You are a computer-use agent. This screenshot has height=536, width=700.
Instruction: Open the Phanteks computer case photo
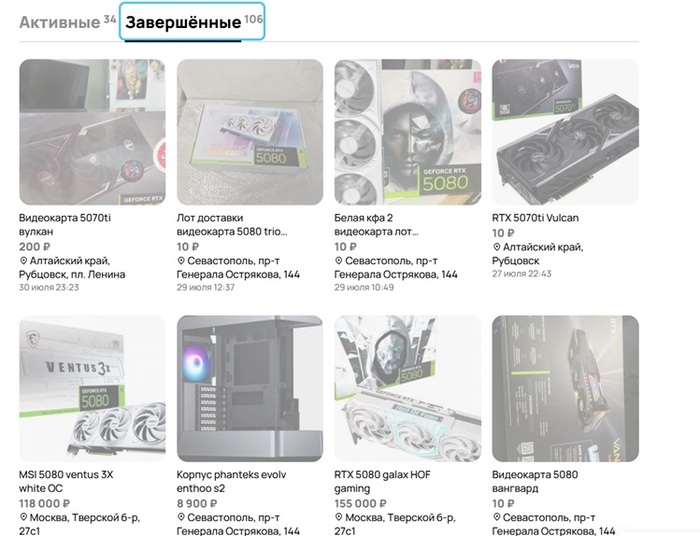(250, 389)
